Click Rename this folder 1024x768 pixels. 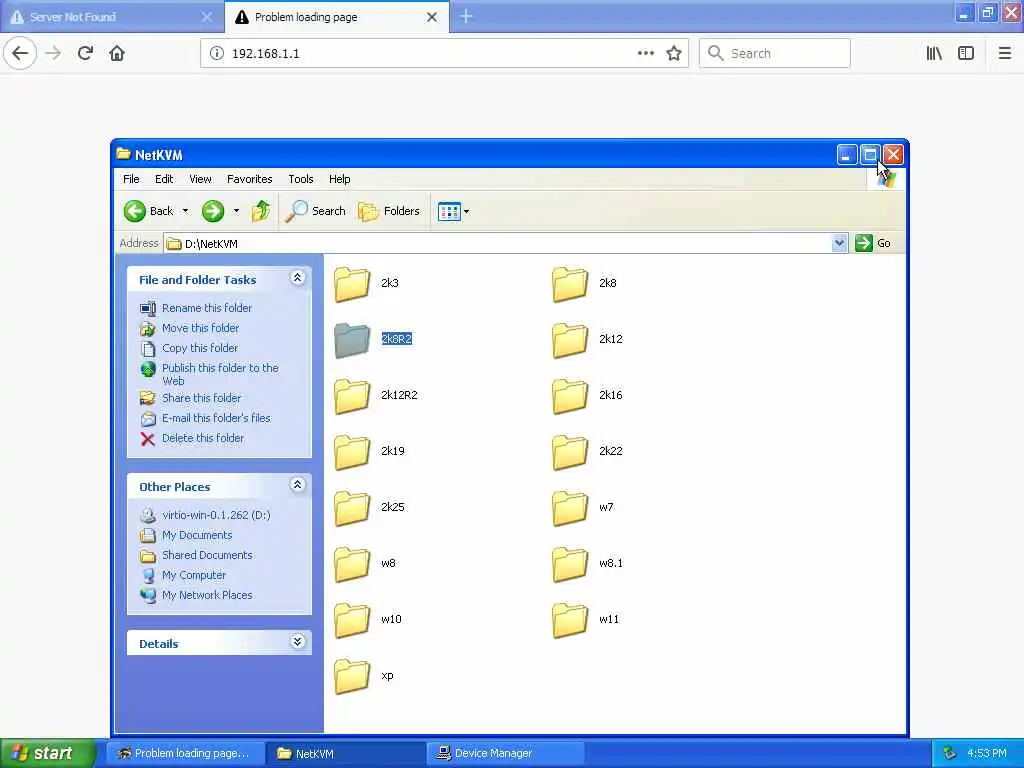207,308
